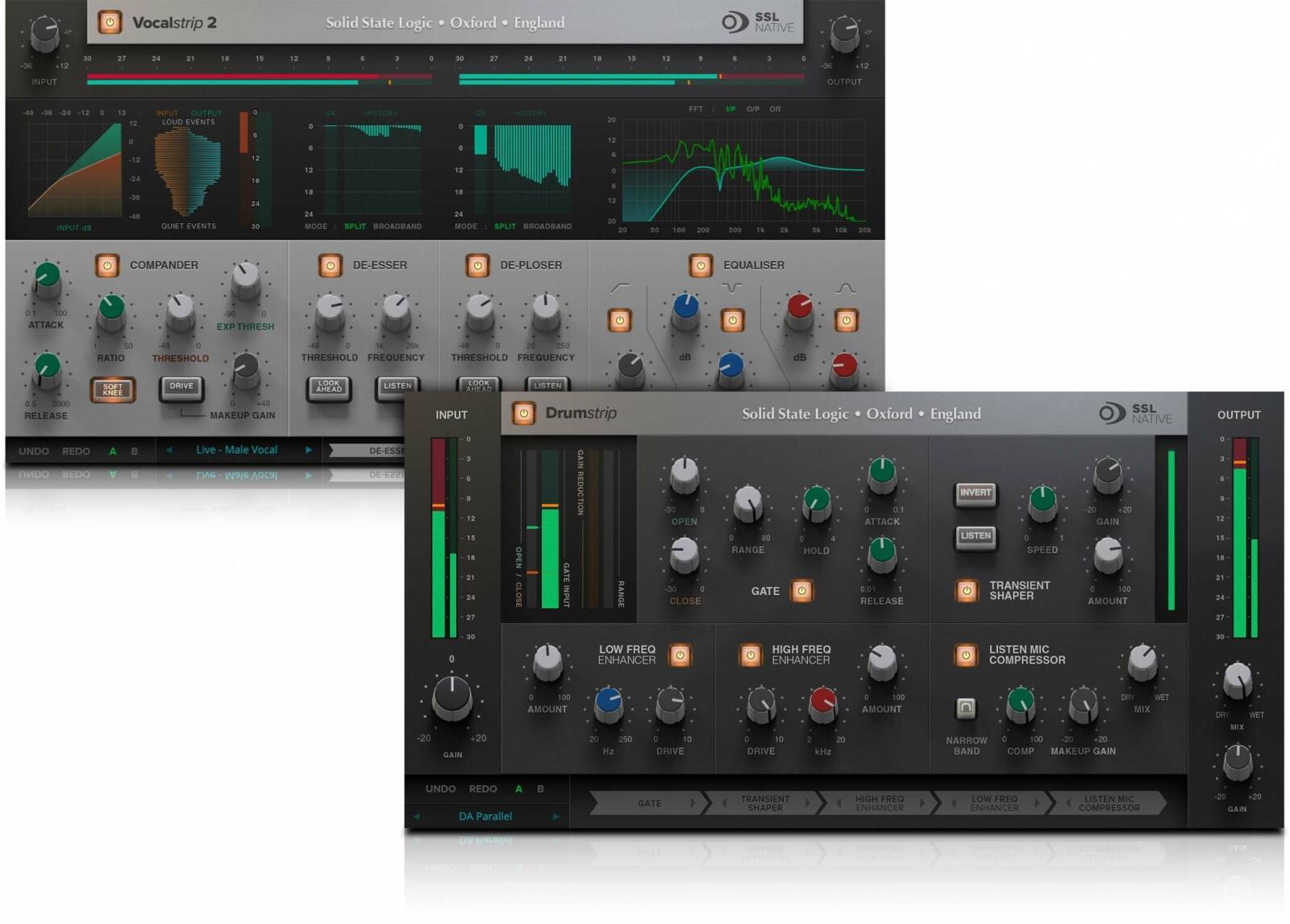Click the Narrow Band icon button
The image size is (1290, 924).
(965, 709)
